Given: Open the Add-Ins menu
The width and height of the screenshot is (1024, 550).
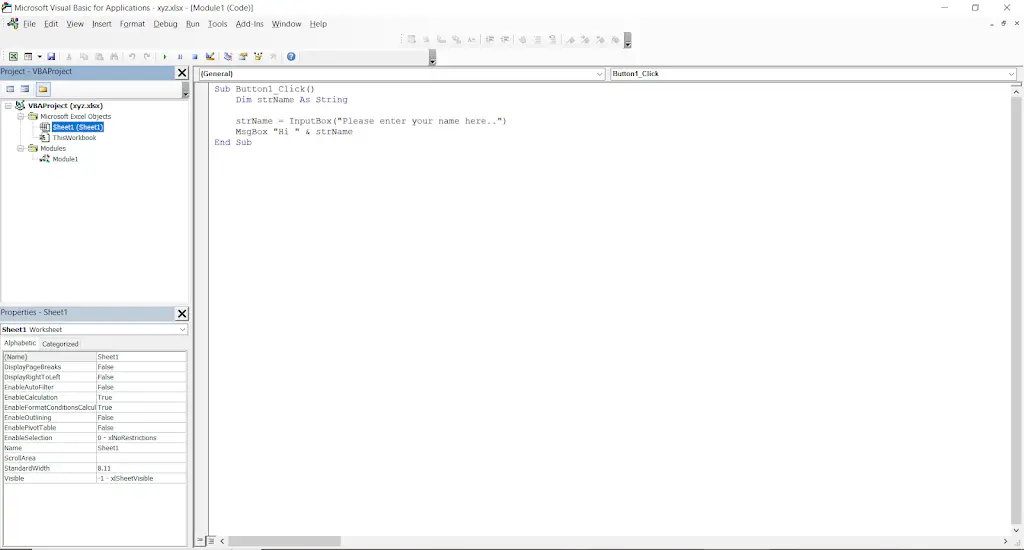Looking at the screenshot, I should [249, 24].
